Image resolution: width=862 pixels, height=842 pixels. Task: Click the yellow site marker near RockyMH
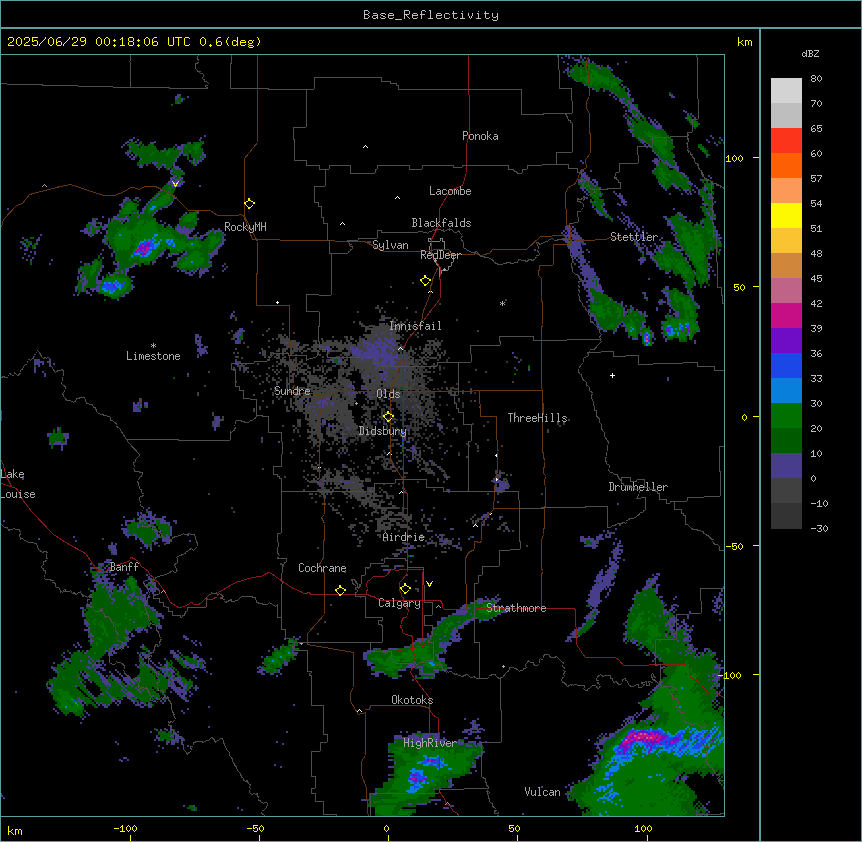tap(250, 204)
